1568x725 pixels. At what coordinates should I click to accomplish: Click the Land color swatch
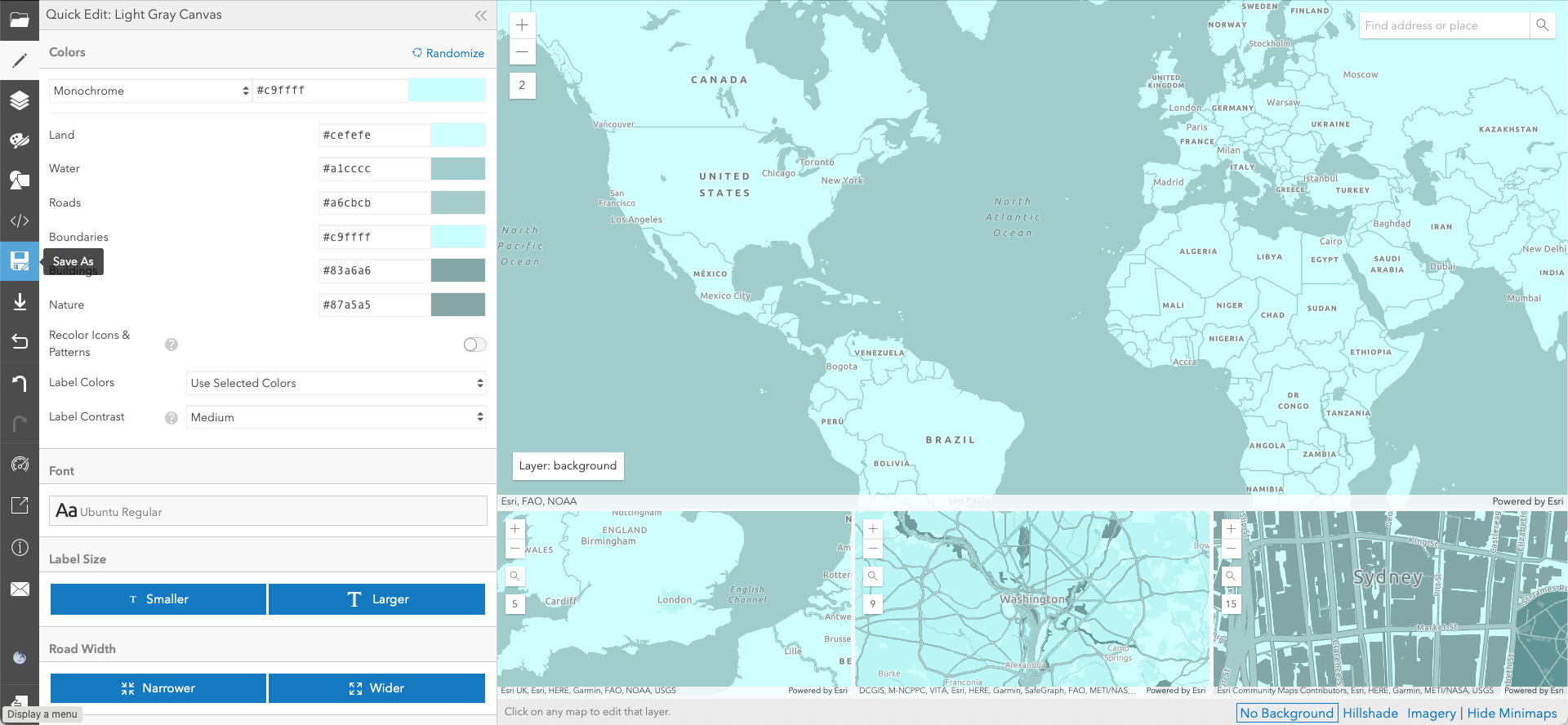pos(458,135)
